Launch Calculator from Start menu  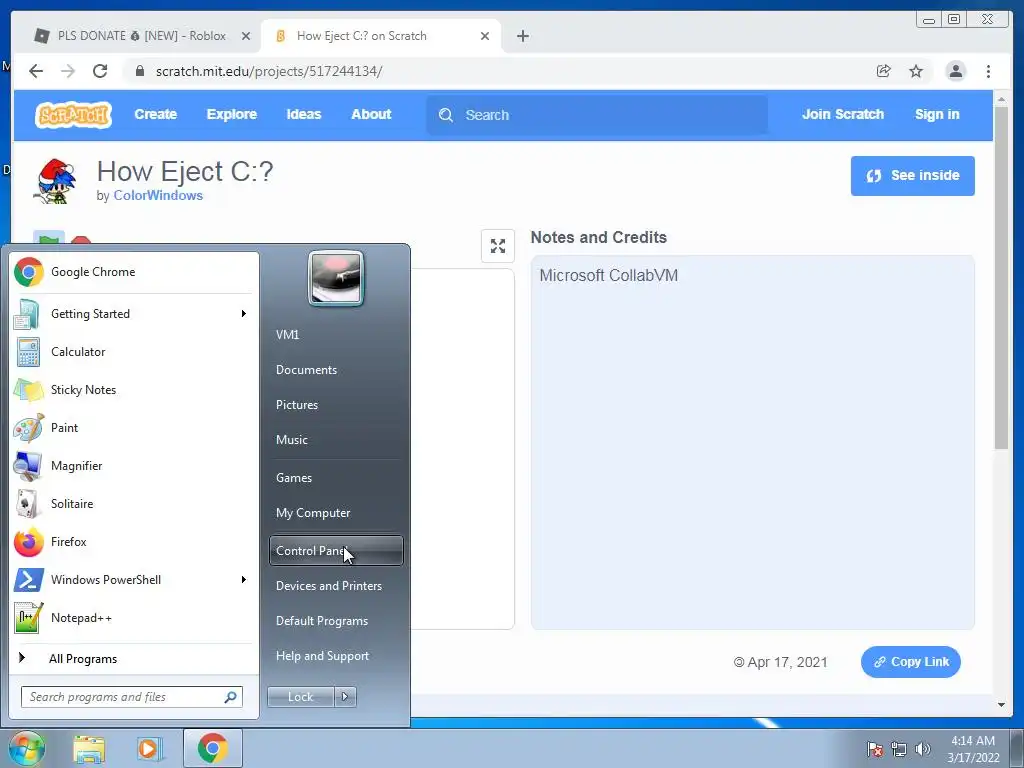point(133,351)
